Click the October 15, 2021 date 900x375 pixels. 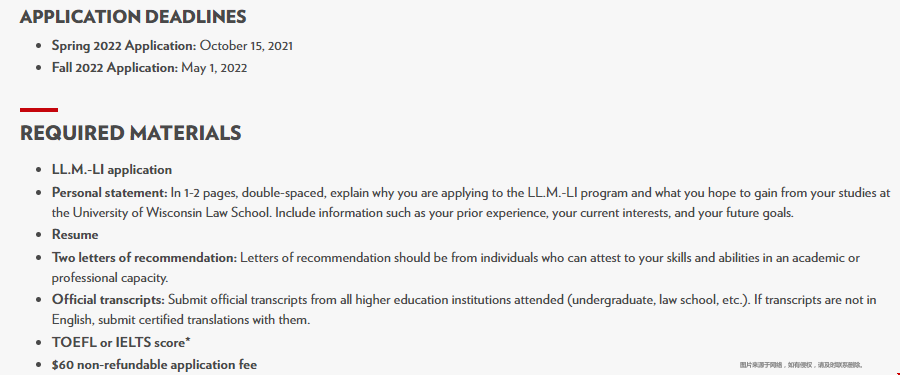click(246, 45)
